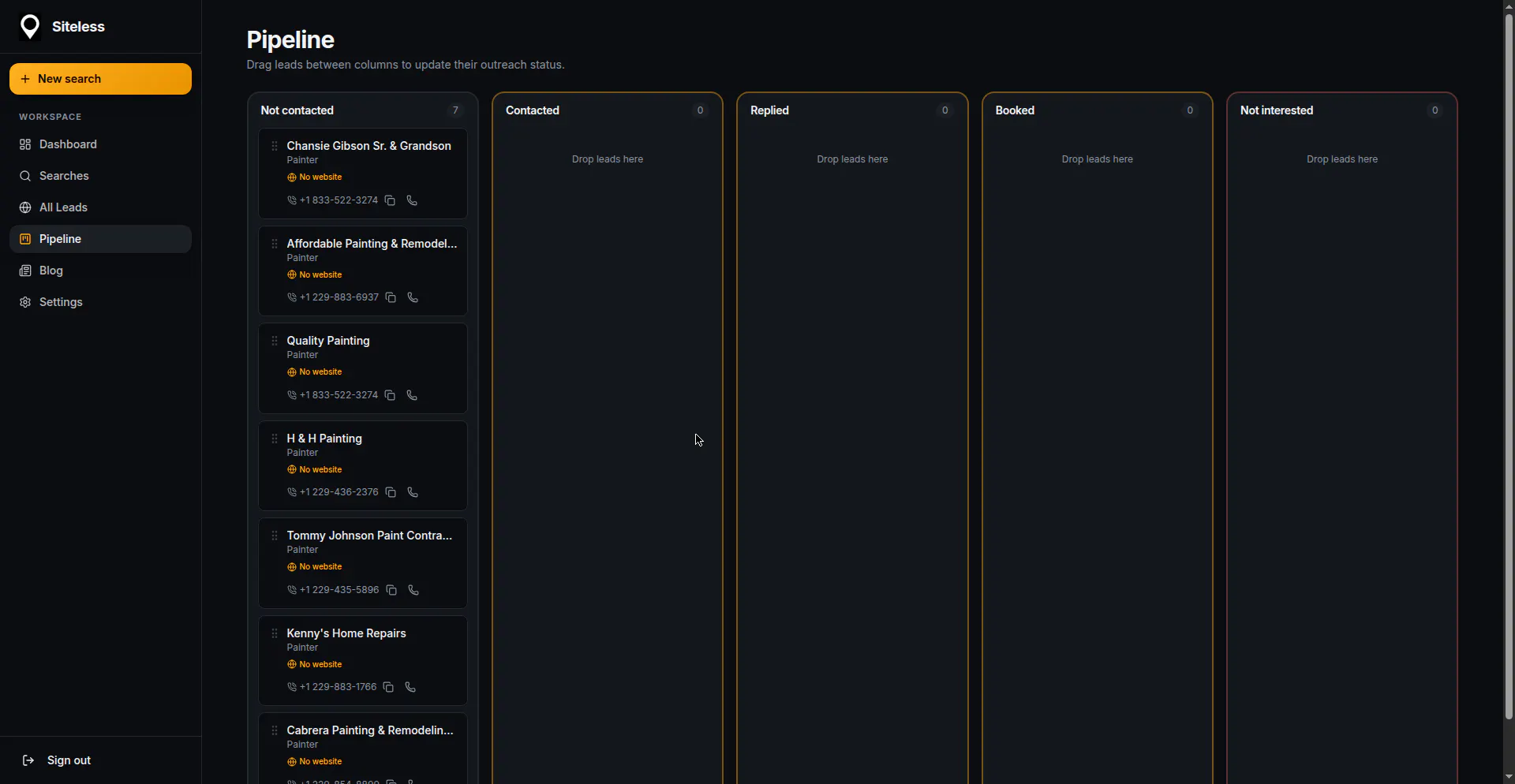This screenshot has height=784, width=1515.
Task: Click the Not contacted column header
Action: point(297,110)
